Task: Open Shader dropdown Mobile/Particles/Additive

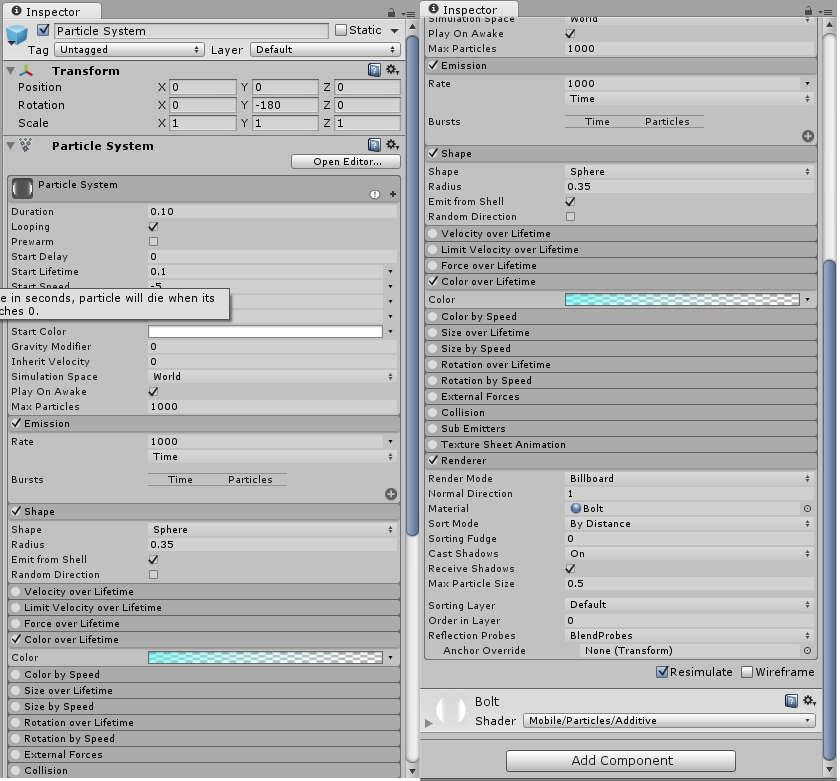Action: pos(670,720)
